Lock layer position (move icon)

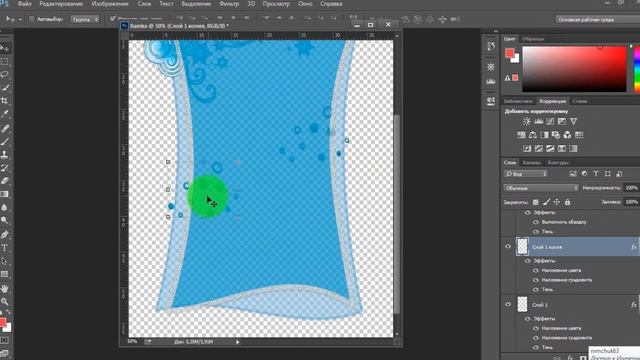[x=557, y=202]
